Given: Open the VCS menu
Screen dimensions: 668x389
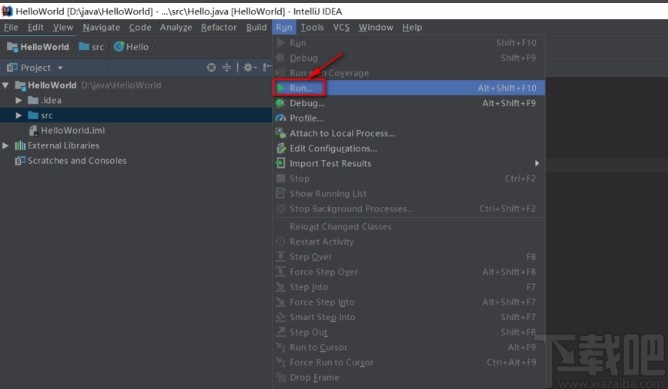Looking at the screenshot, I should coord(341,27).
